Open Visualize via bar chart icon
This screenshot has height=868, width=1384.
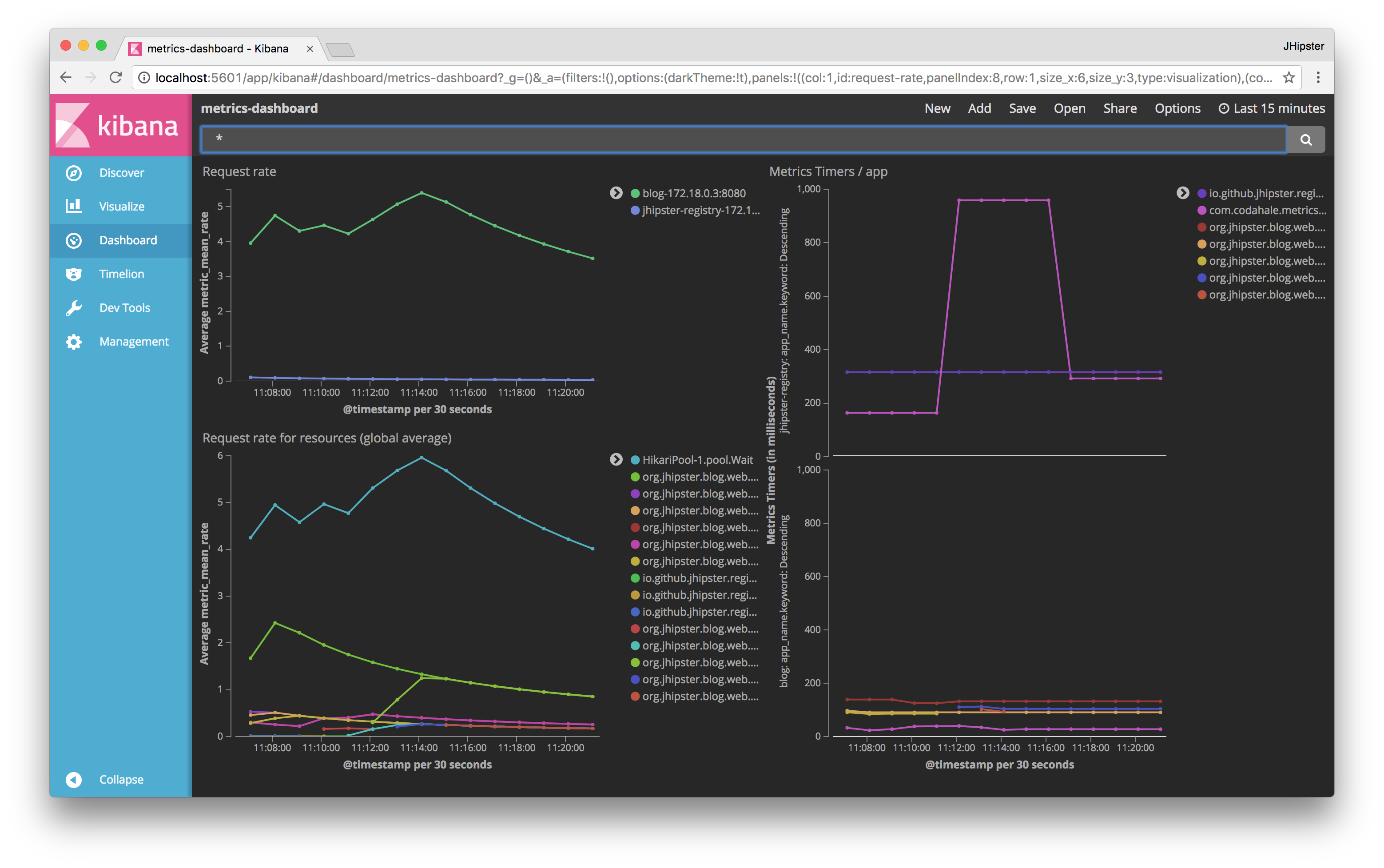pos(73,206)
